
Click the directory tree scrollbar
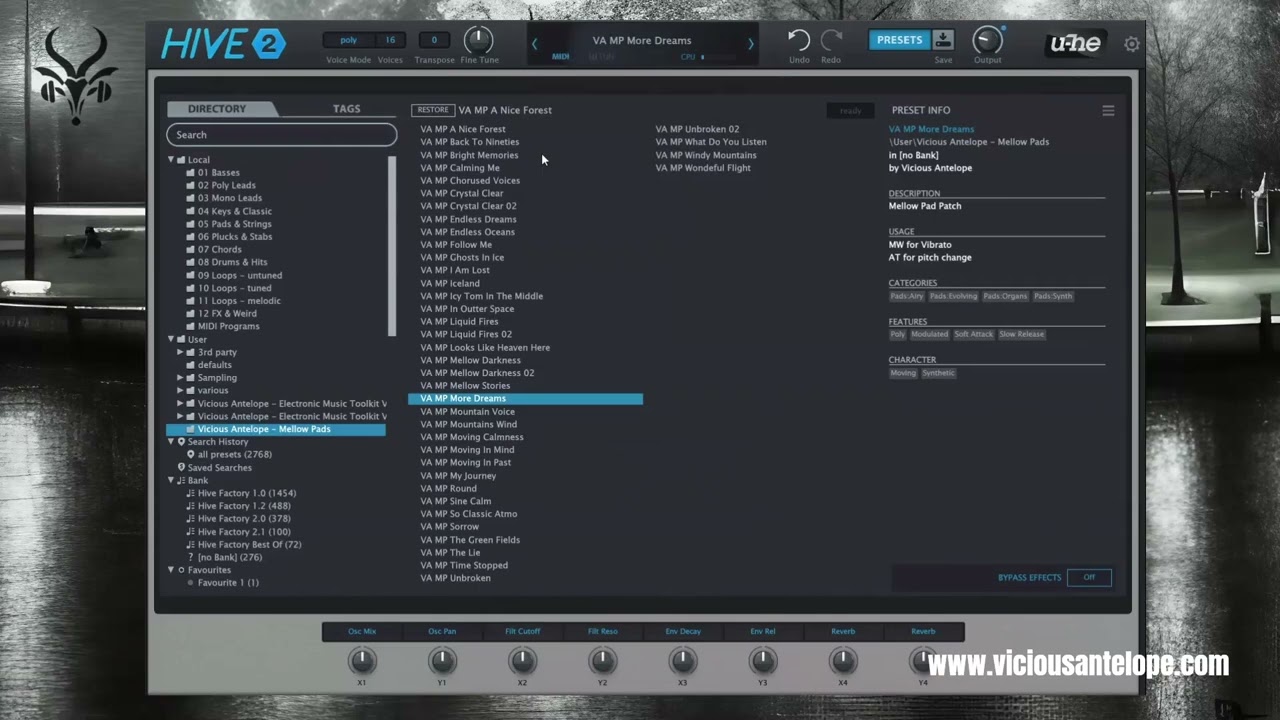coord(392,245)
